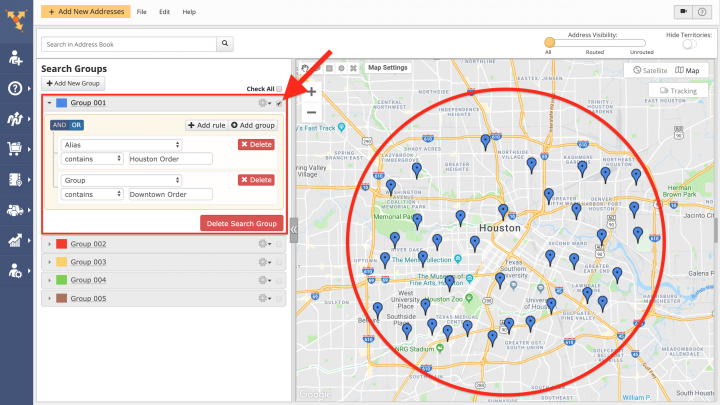Image resolution: width=720 pixels, height=405 pixels.
Task: Expand the Group 005 row
Action: click(50, 298)
